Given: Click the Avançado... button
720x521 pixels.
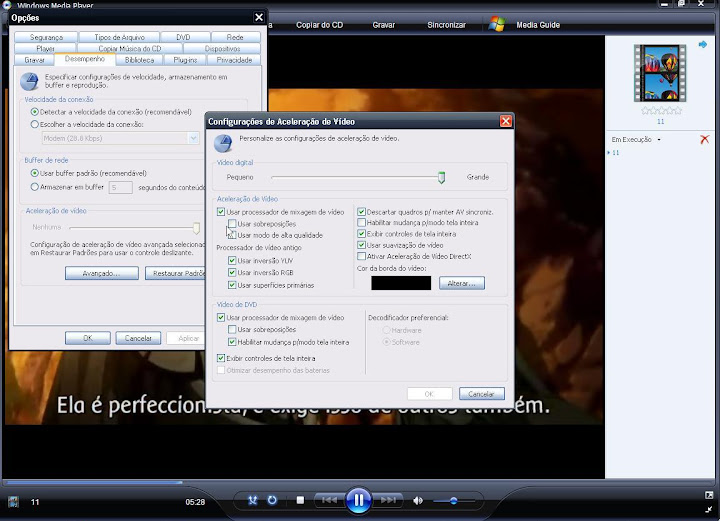Looking at the screenshot, I should (x=101, y=273).
